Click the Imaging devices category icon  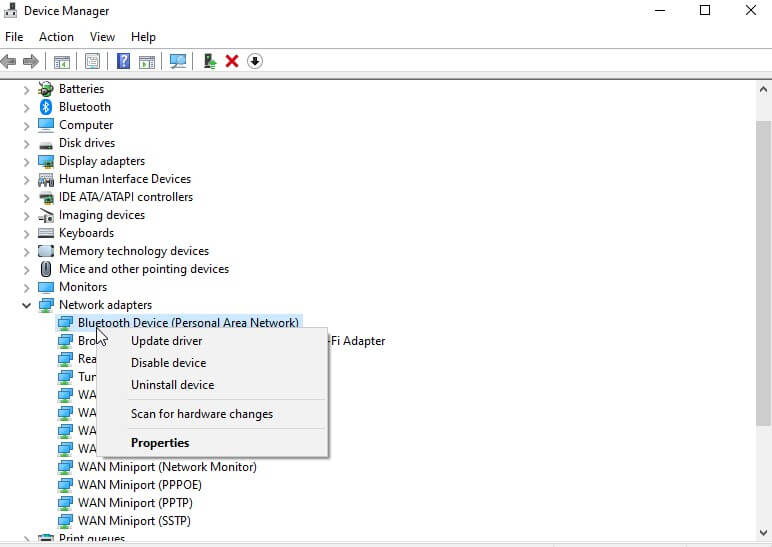tap(46, 215)
